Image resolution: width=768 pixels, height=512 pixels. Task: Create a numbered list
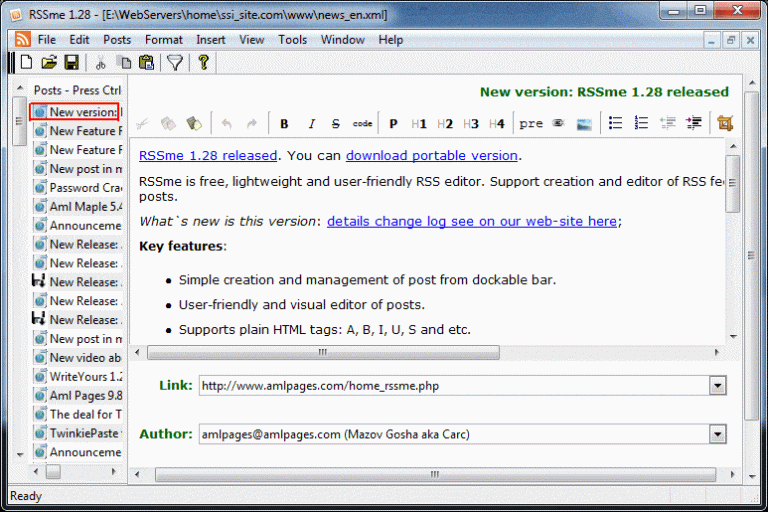pos(641,123)
